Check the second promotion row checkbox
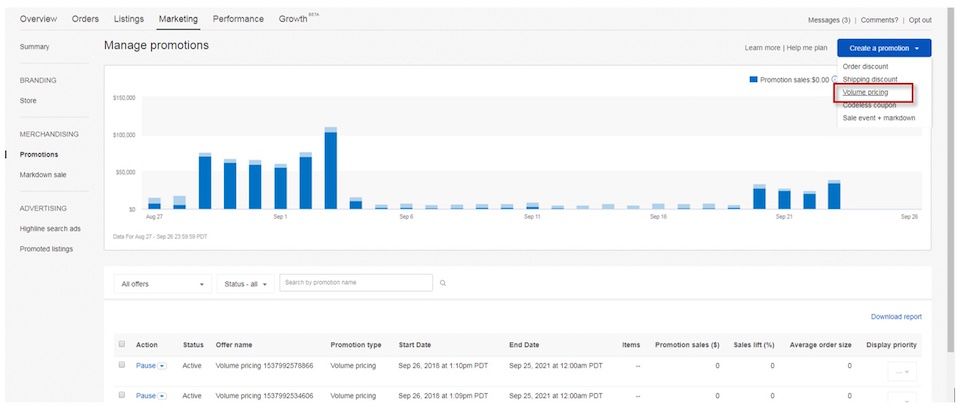 [x=122, y=396]
